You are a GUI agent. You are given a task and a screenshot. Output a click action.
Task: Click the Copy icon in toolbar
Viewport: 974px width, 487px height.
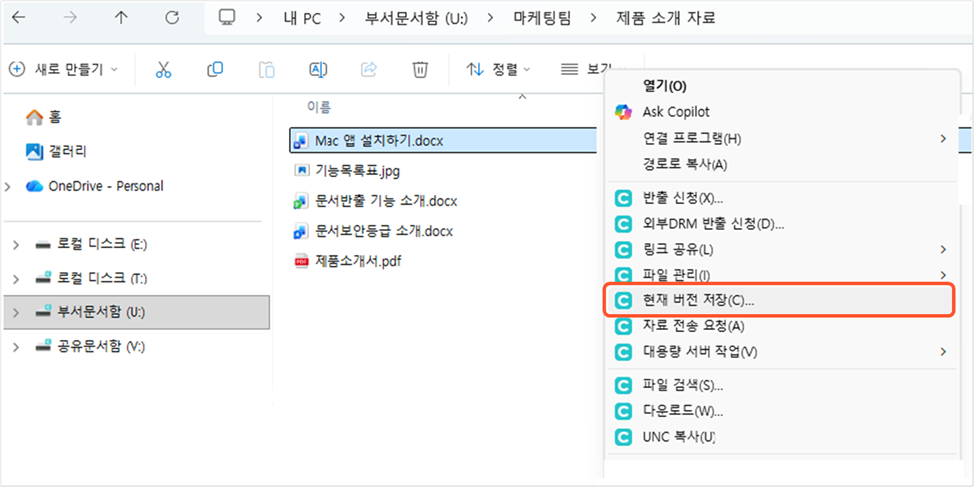[215, 69]
